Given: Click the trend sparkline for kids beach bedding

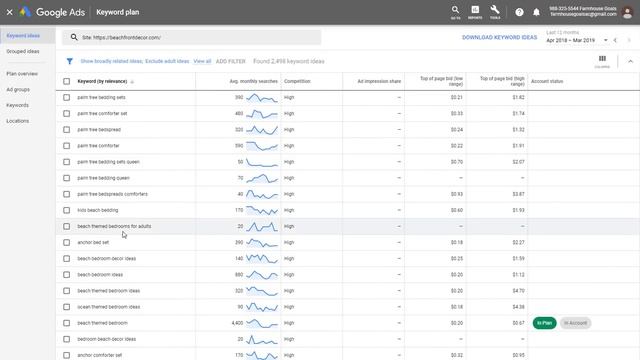Looking at the screenshot, I should point(262,210).
